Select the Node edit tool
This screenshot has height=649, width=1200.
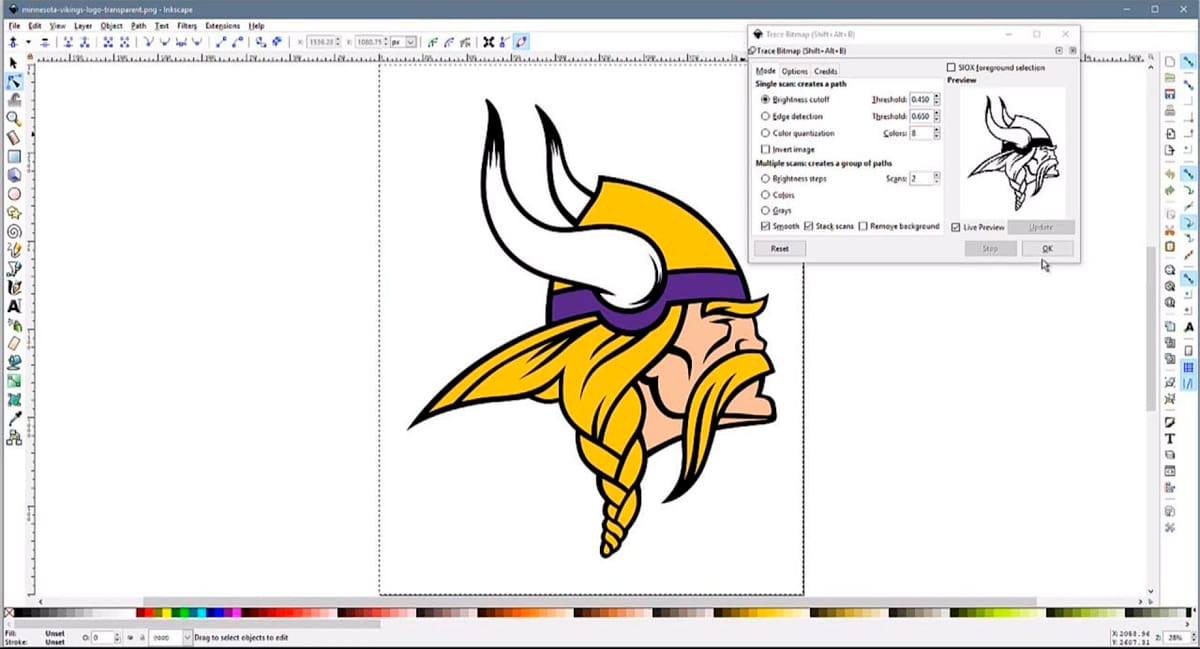(x=14, y=82)
